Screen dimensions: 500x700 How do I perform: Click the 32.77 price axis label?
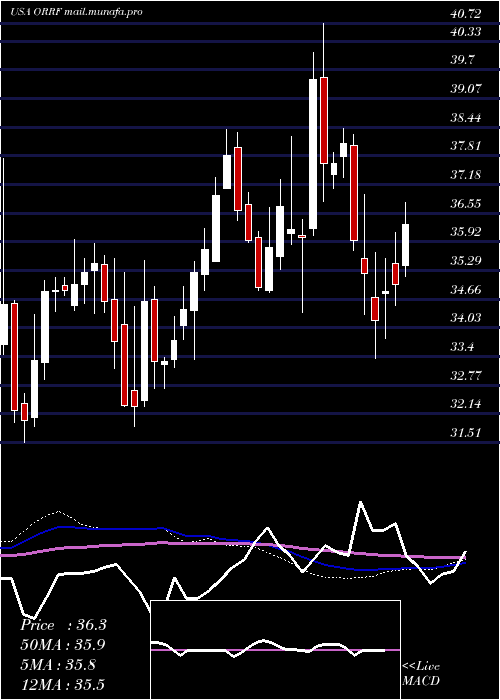pos(466,375)
